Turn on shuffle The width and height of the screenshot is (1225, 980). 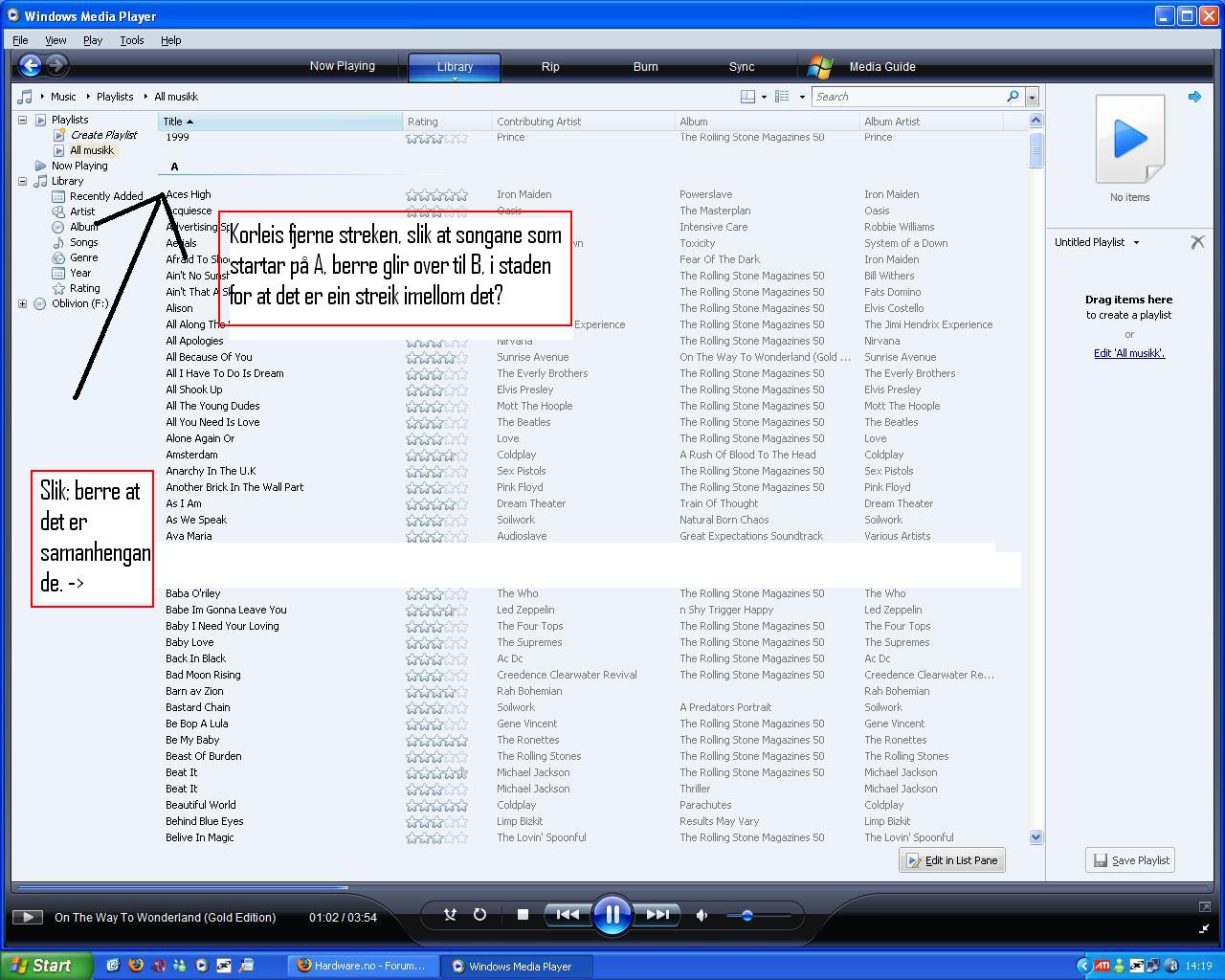coord(450,915)
